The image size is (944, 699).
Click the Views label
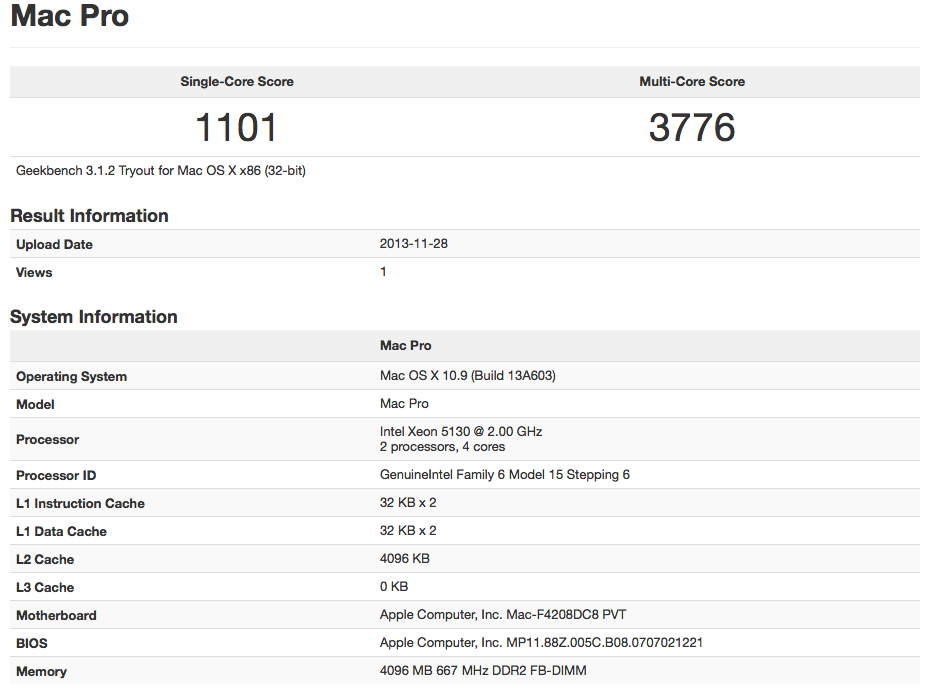34,273
